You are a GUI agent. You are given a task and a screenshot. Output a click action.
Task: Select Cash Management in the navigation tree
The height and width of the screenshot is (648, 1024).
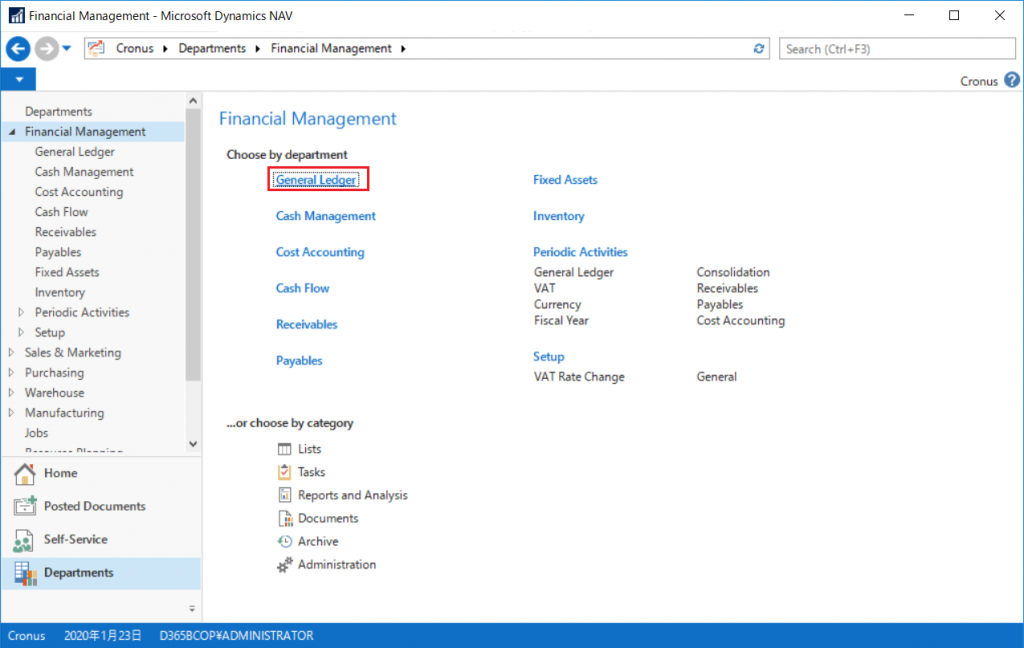click(84, 172)
